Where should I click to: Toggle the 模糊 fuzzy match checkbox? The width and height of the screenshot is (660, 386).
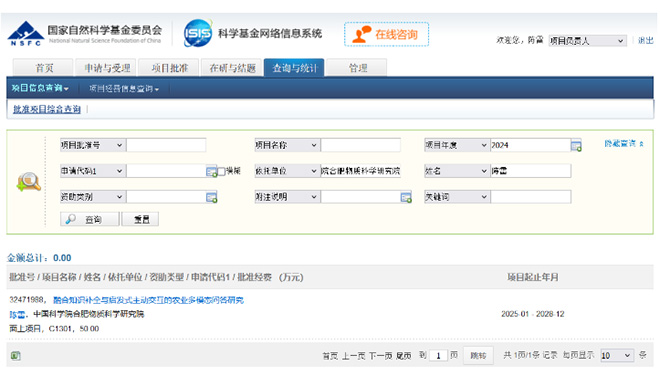pos(222,171)
